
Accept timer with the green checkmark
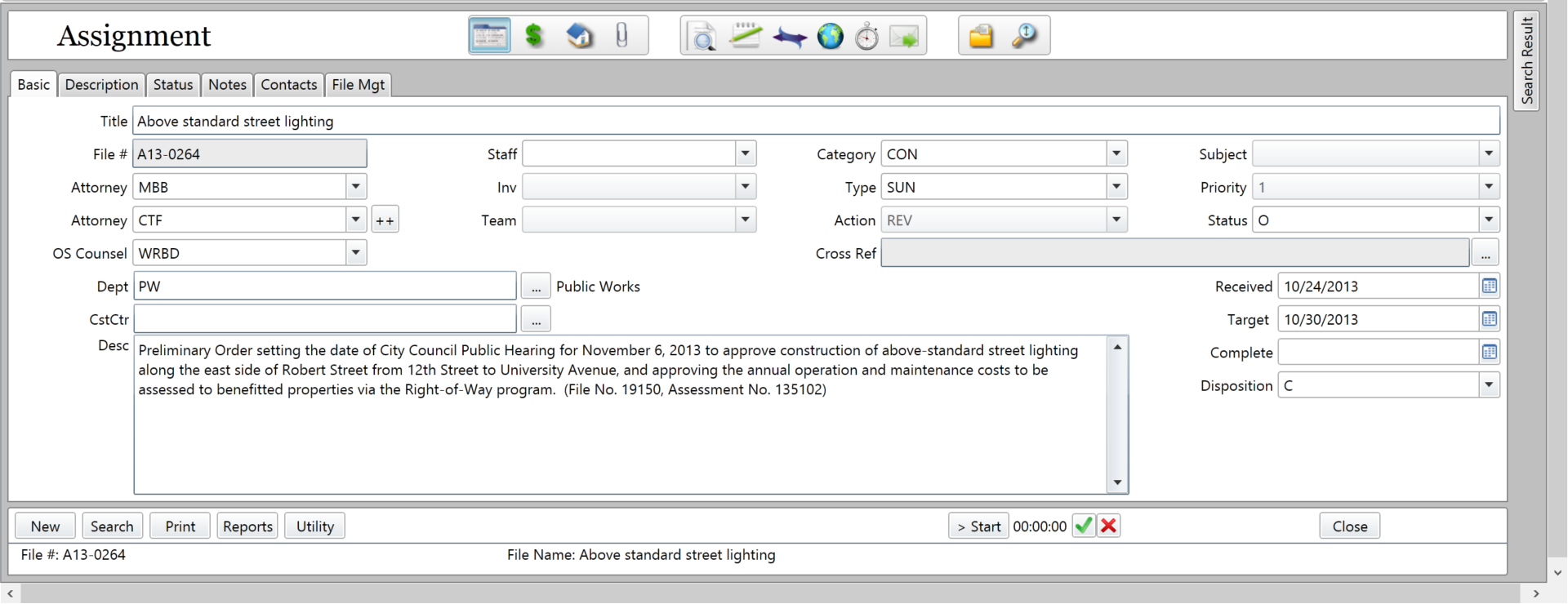[1084, 526]
